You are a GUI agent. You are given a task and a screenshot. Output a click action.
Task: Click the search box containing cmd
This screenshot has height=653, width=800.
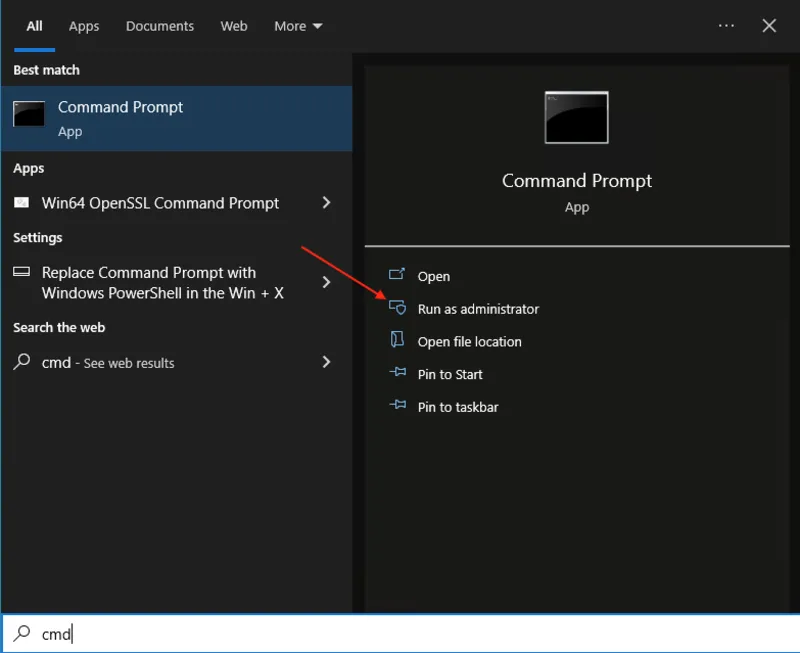point(400,633)
